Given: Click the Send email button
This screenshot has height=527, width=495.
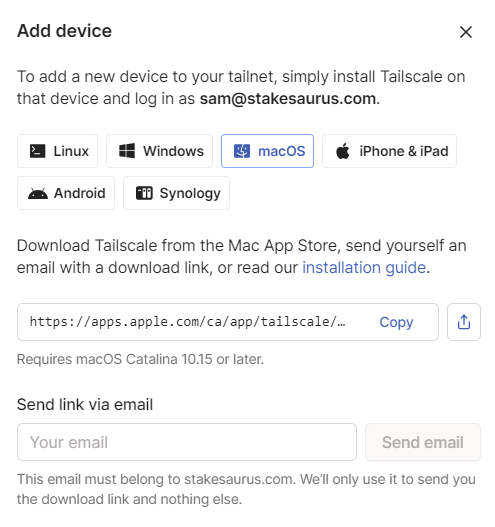Looking at the screenshot, I should pyautogui.click(x=423, y=442).
